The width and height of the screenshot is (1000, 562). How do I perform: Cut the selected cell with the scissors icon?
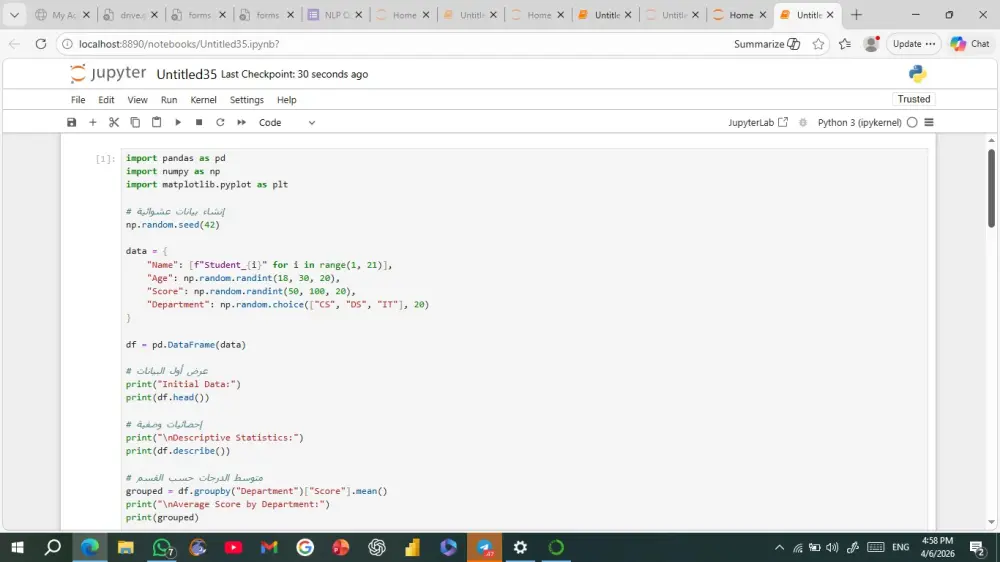coord(114,122)
